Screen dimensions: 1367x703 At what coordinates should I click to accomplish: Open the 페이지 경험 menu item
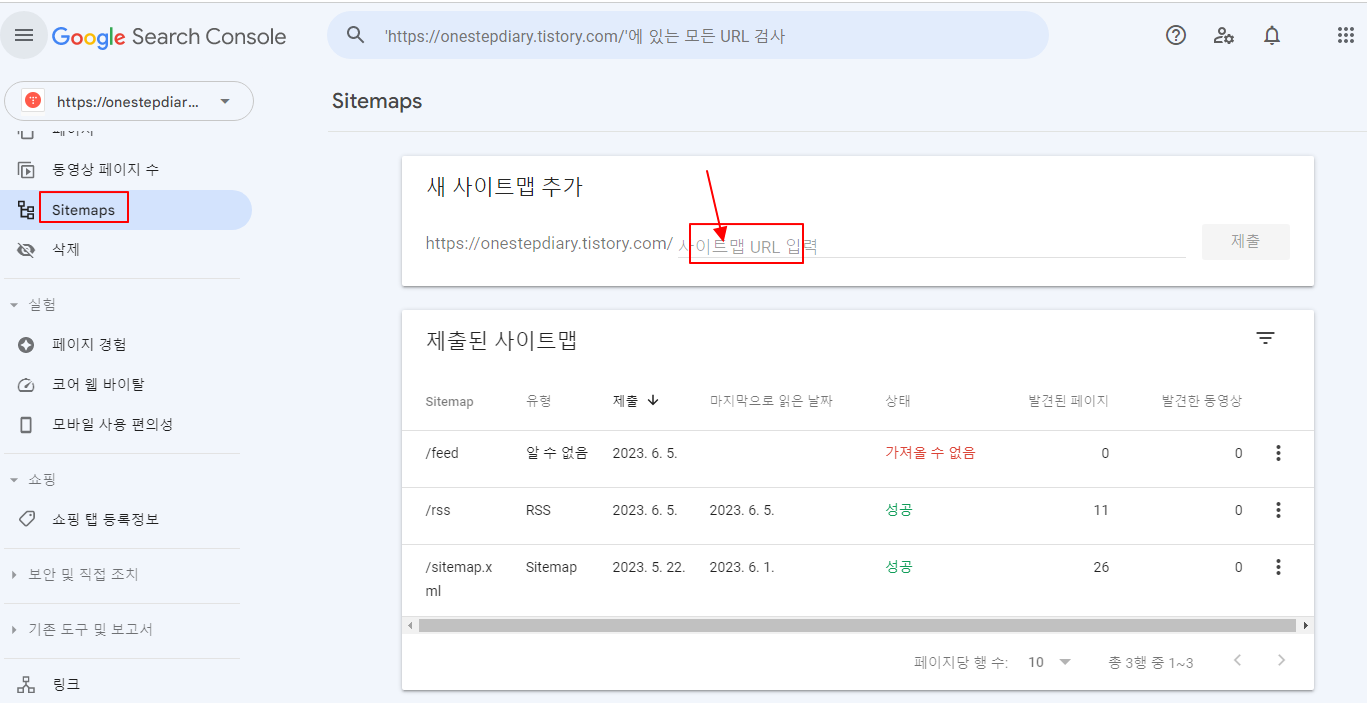pos(89,345)
